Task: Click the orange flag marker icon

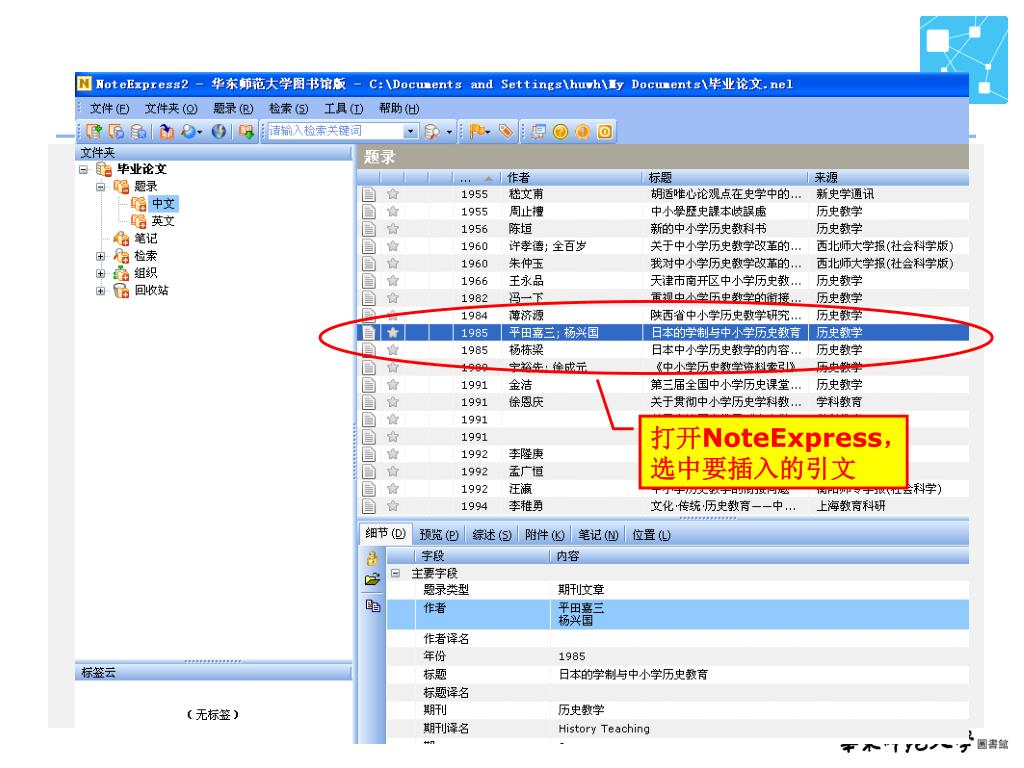Action: click(477, 131)
